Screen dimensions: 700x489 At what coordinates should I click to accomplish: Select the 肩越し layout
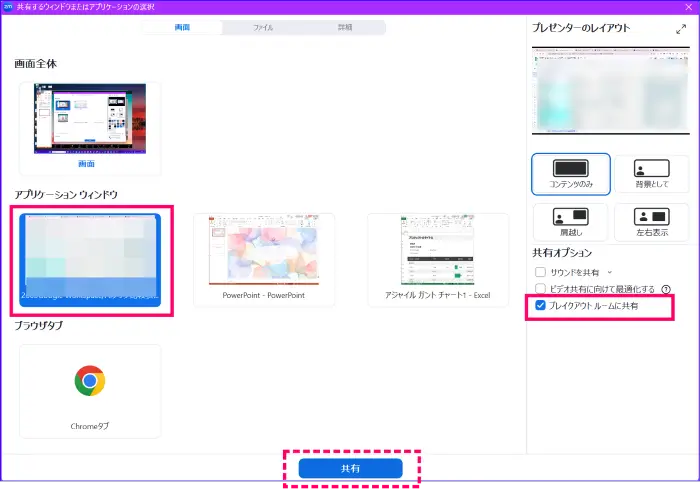click(x=571, y=222)
